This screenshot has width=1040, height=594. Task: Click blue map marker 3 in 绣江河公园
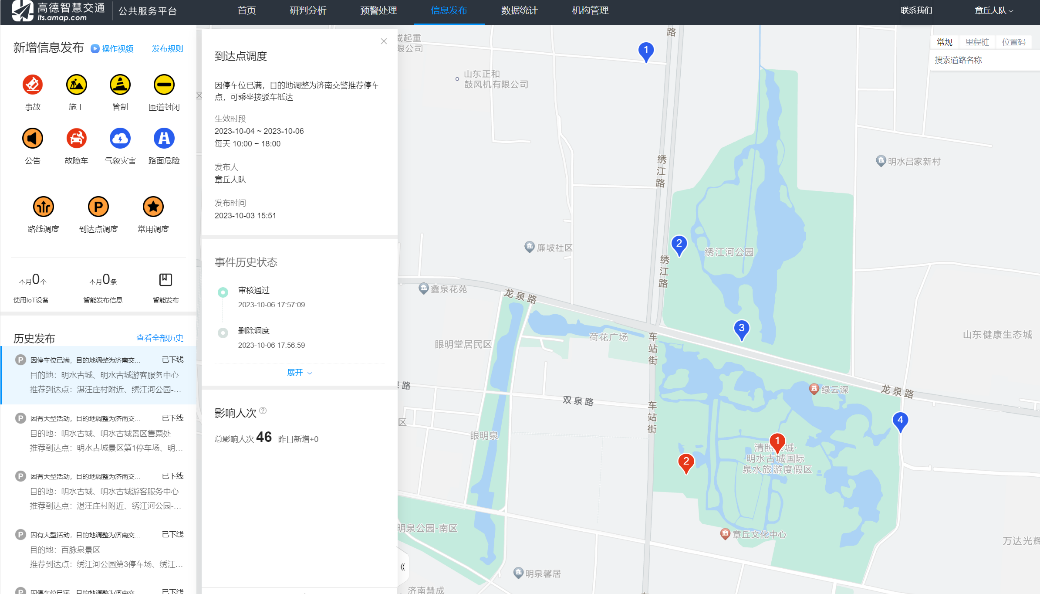(x=742, y=329)
